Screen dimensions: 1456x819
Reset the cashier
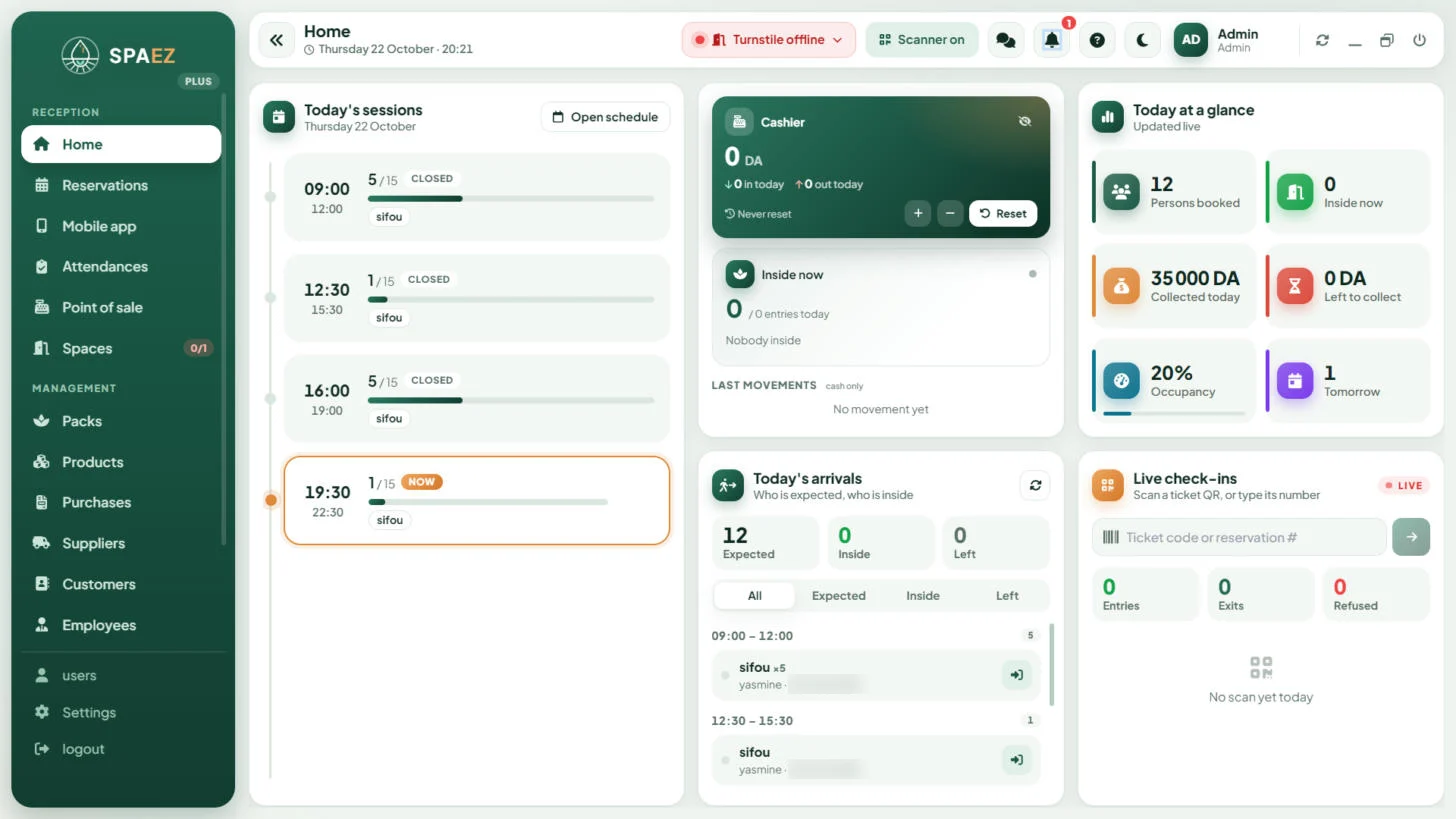[1003, 213]
